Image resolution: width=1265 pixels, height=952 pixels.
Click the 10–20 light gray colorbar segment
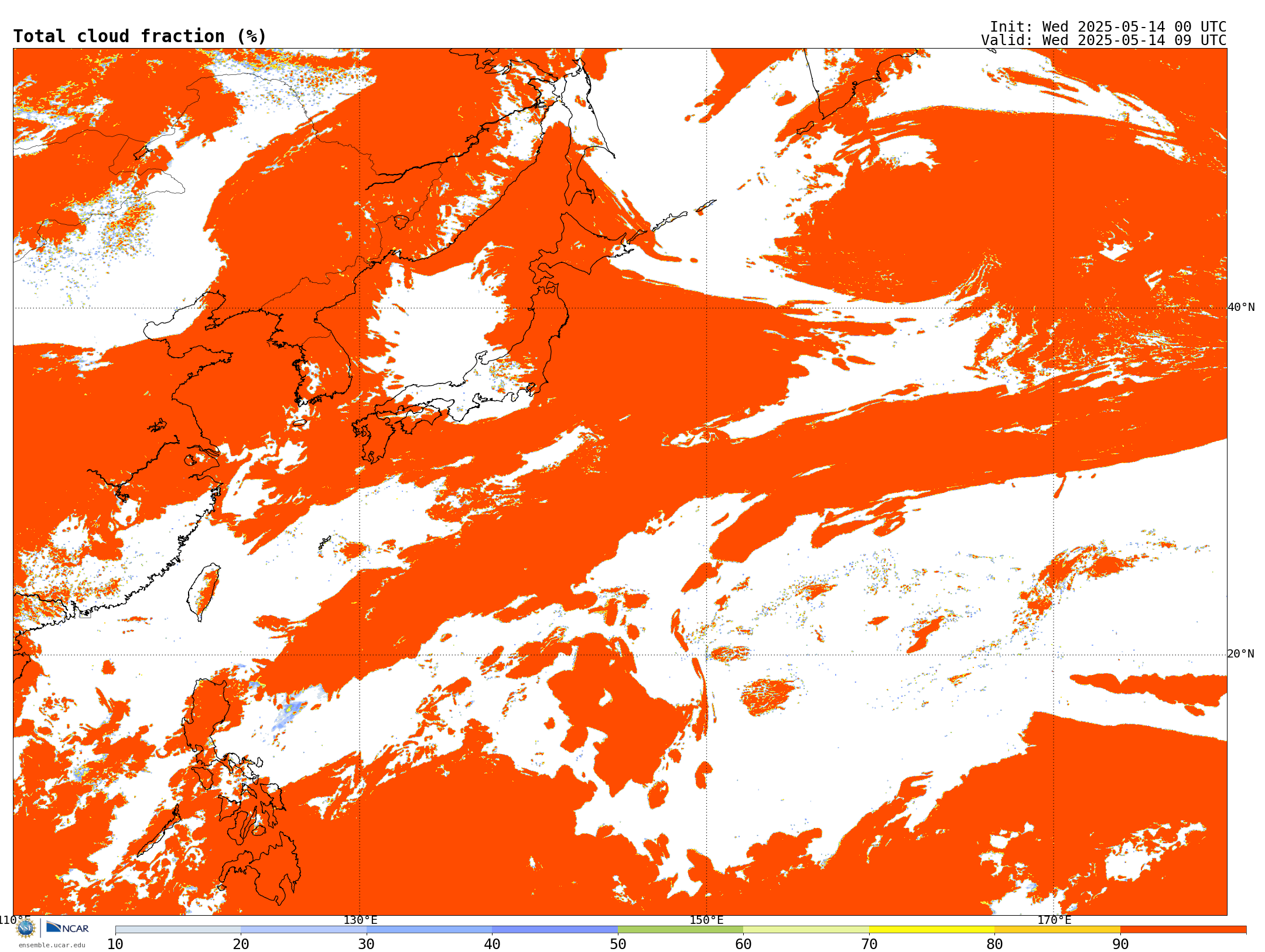pos(178,930)
